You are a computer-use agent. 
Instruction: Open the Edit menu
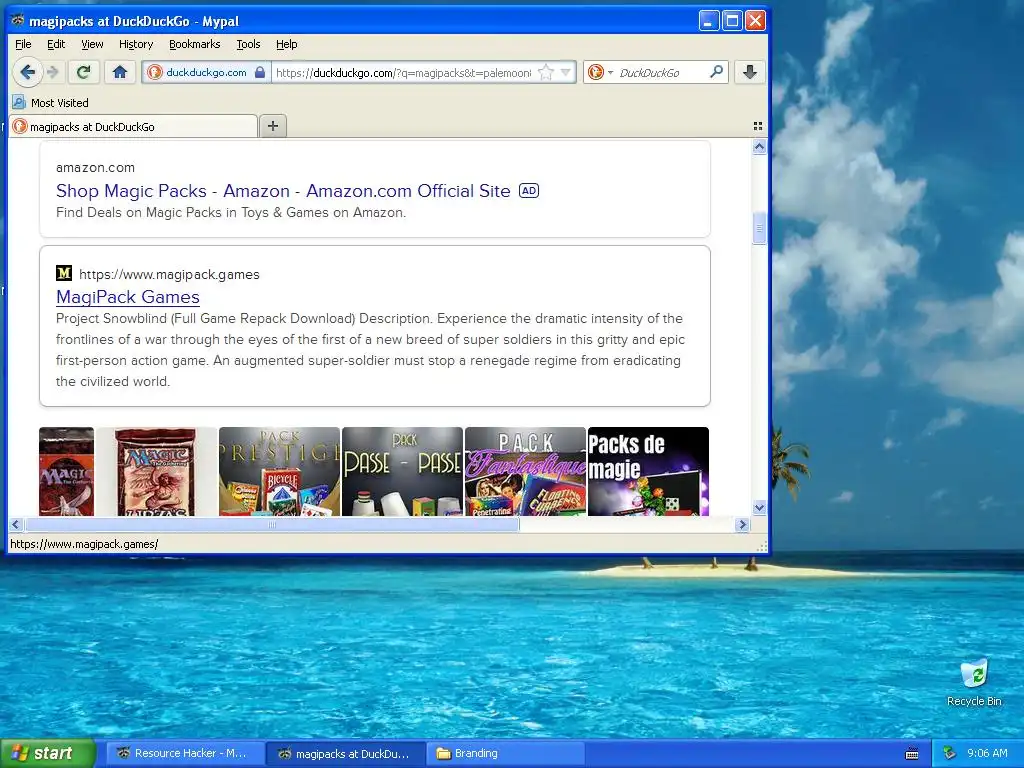[x=56, y=44]
